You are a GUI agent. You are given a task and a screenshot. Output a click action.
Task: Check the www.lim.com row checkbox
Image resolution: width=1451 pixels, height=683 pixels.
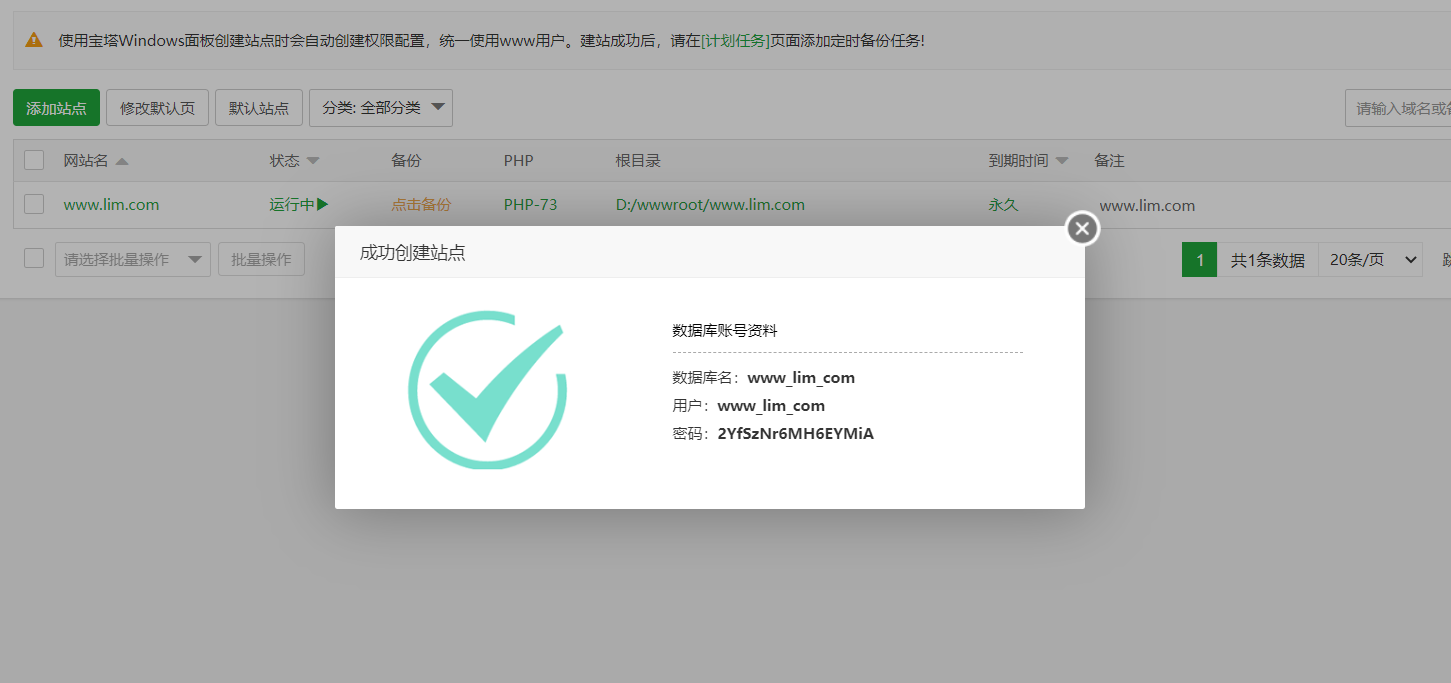click(x=34, y=204)
